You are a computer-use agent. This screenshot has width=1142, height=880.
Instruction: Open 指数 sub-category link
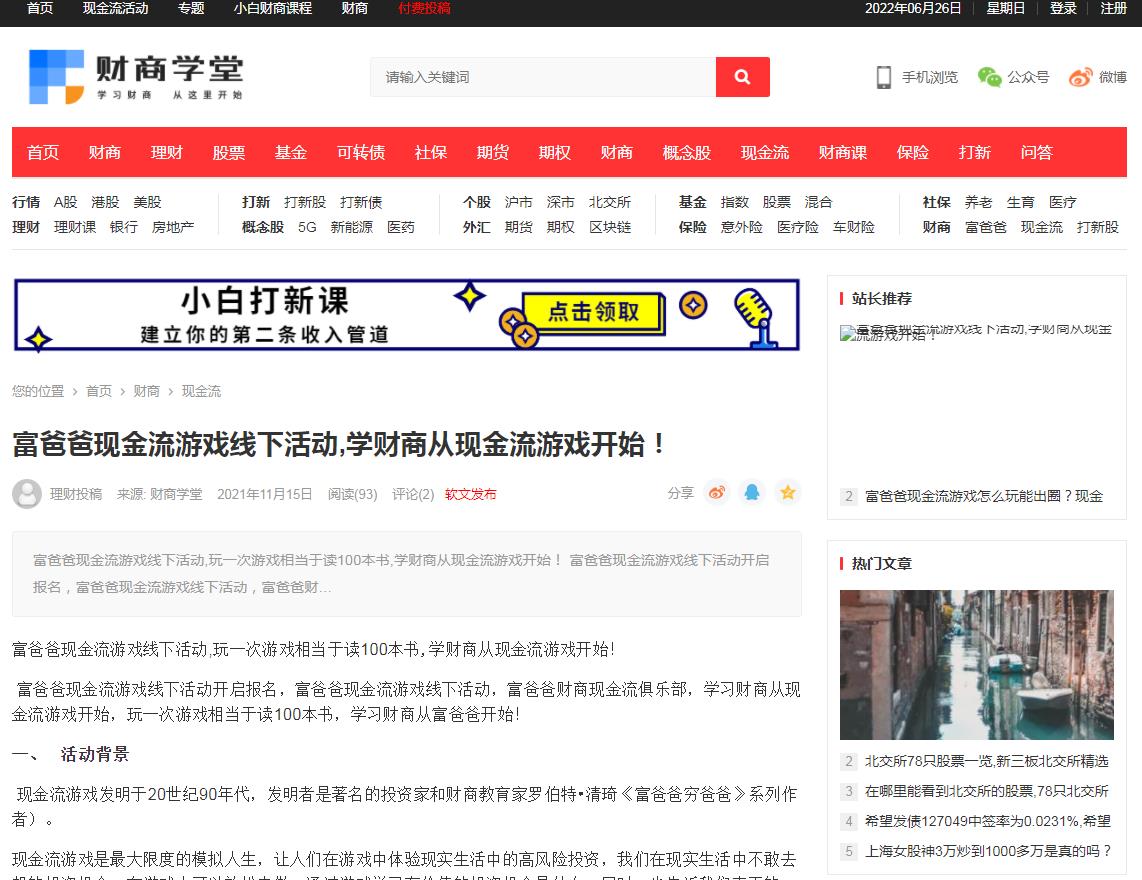pyautogui.click(x=734, y=202)
